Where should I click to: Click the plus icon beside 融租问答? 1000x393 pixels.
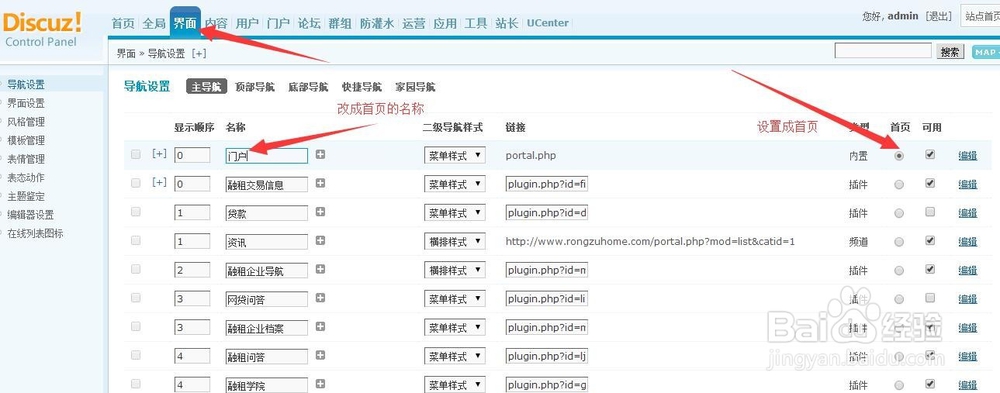tap(320, 355)
